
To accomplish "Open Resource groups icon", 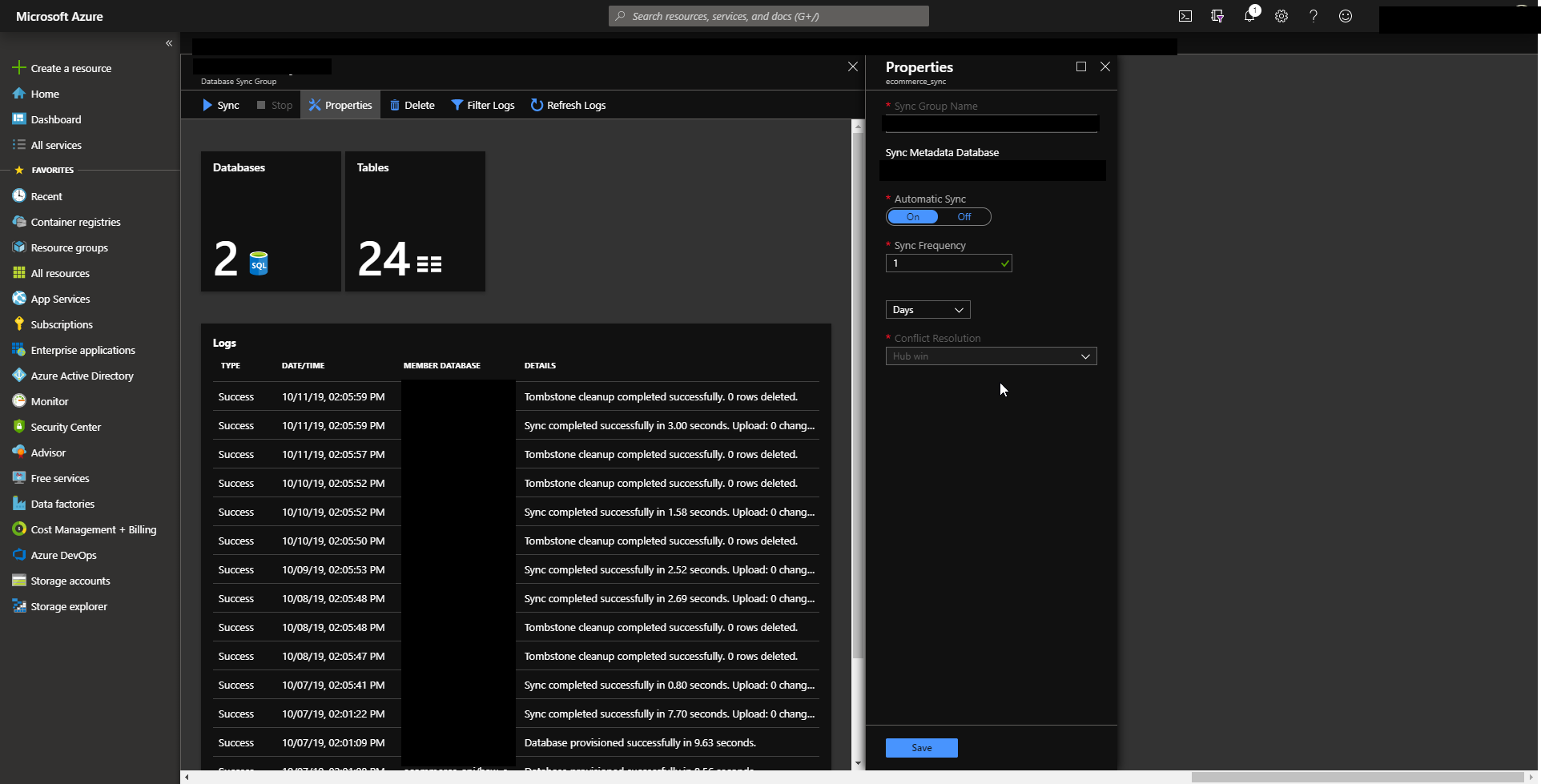I will [x=19, y=247].
